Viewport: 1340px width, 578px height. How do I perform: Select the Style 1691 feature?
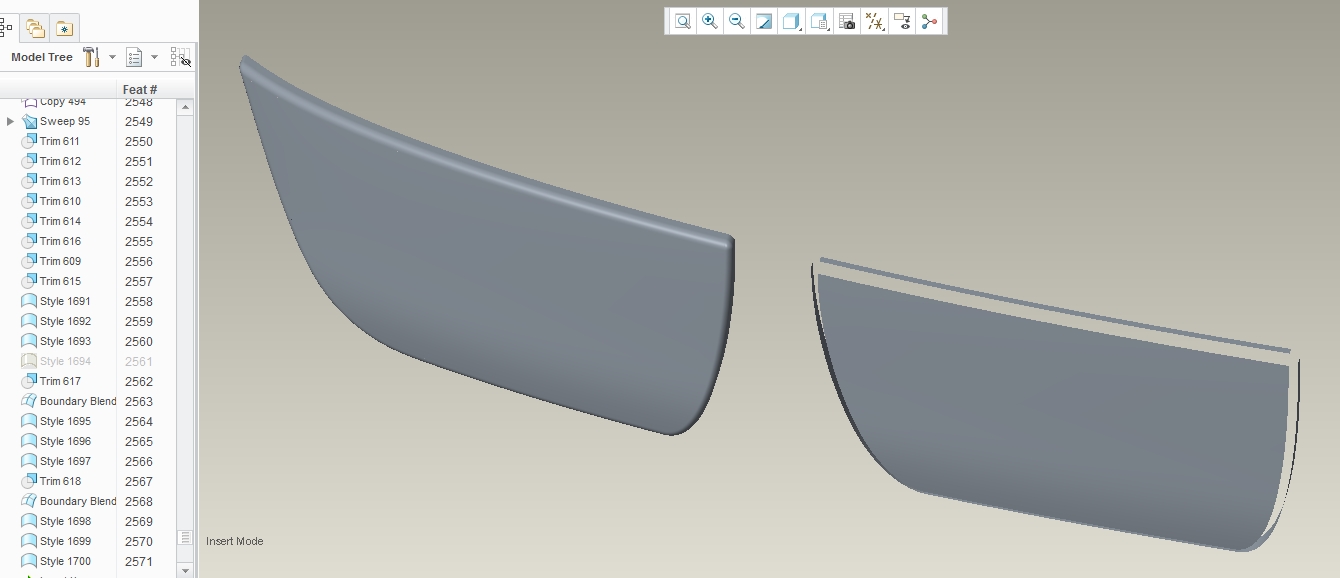pyautogui.click(x=65, y=301)
